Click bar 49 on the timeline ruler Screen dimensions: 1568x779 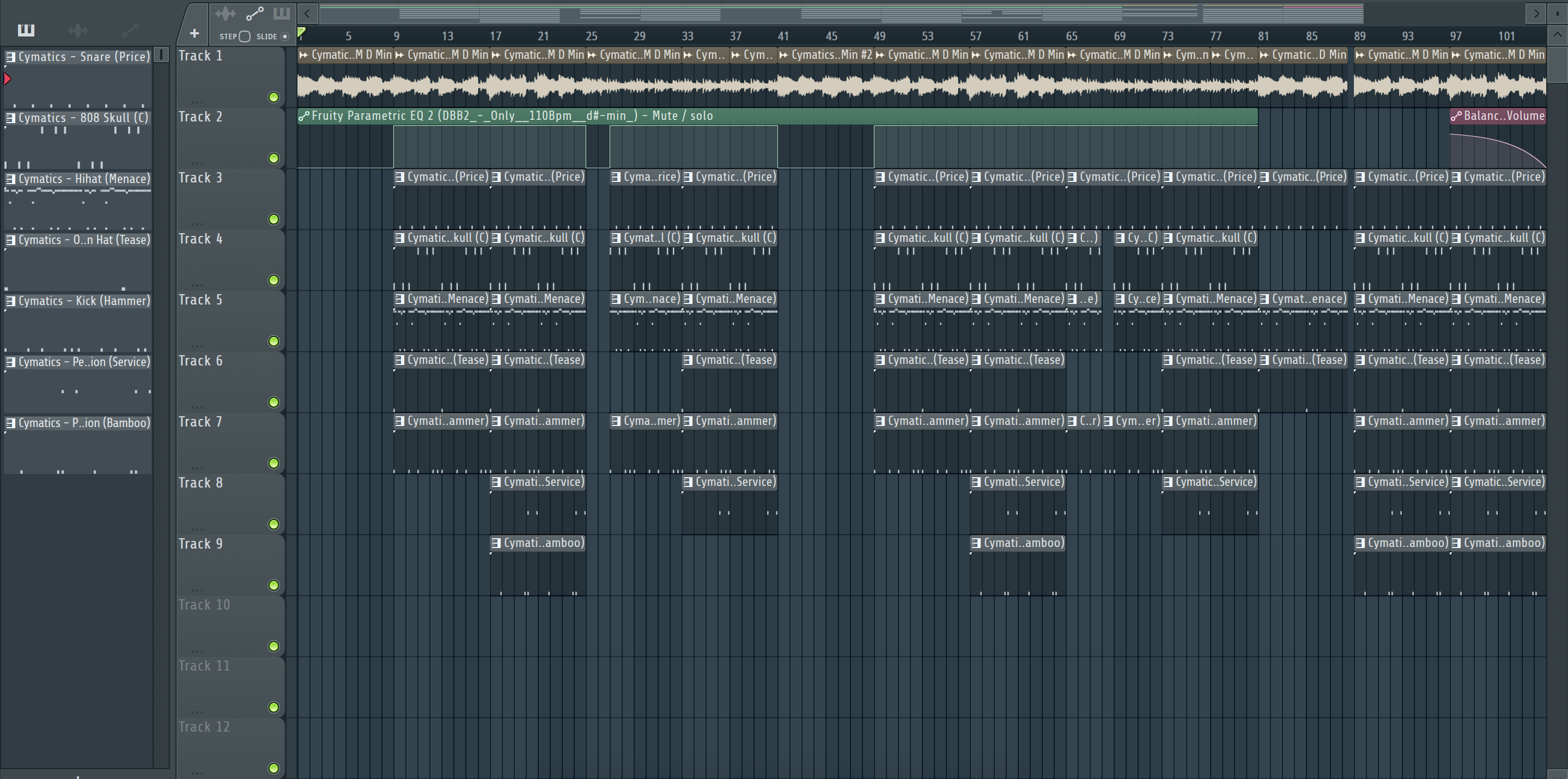point(879,36)
